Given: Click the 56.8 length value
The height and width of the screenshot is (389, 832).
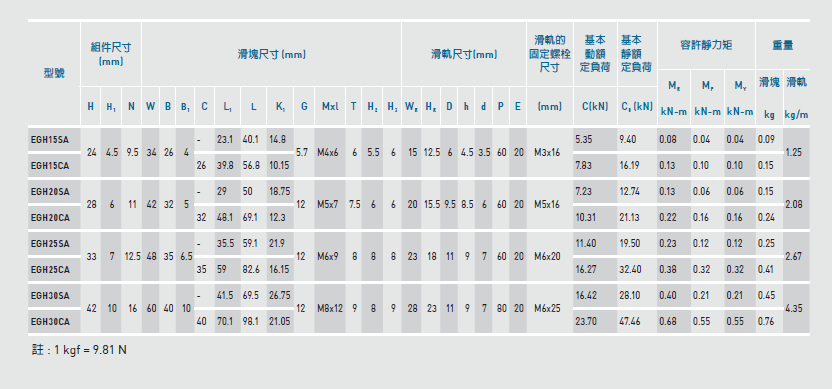Looking at the screenshot, I should (250, 166).
